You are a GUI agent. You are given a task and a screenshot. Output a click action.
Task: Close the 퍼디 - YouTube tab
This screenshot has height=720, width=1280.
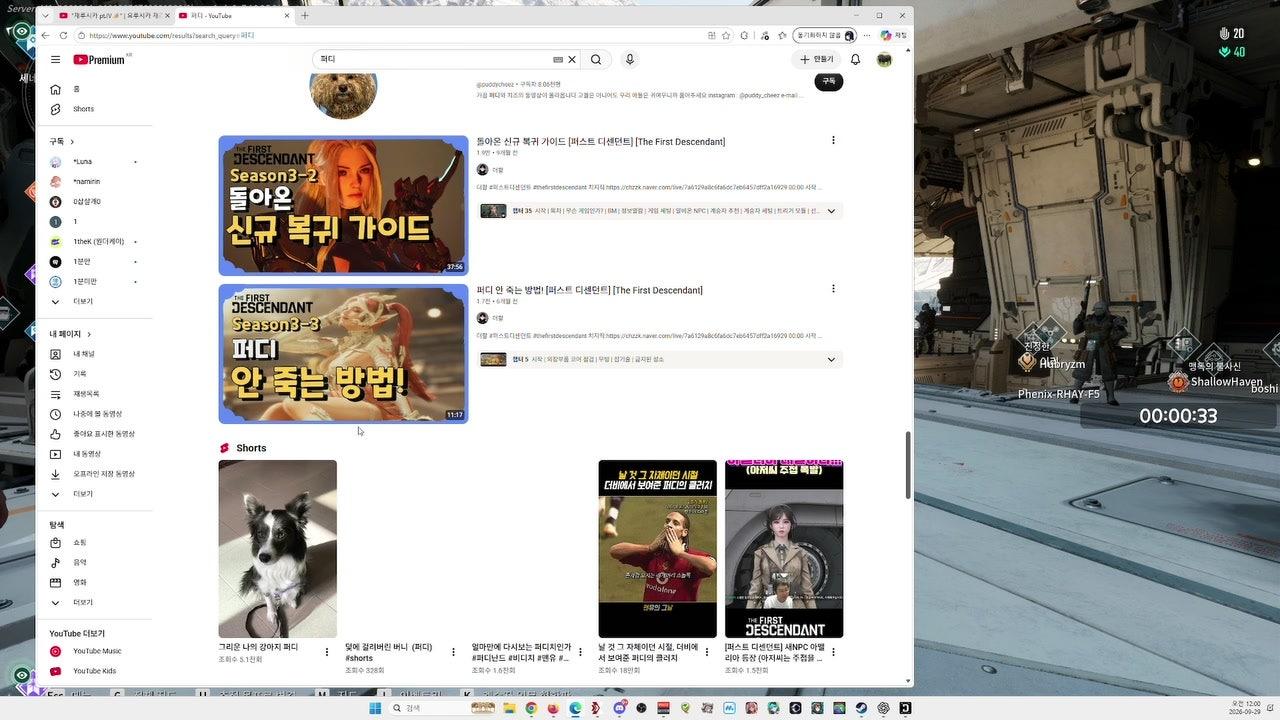[x=287, y=15]
